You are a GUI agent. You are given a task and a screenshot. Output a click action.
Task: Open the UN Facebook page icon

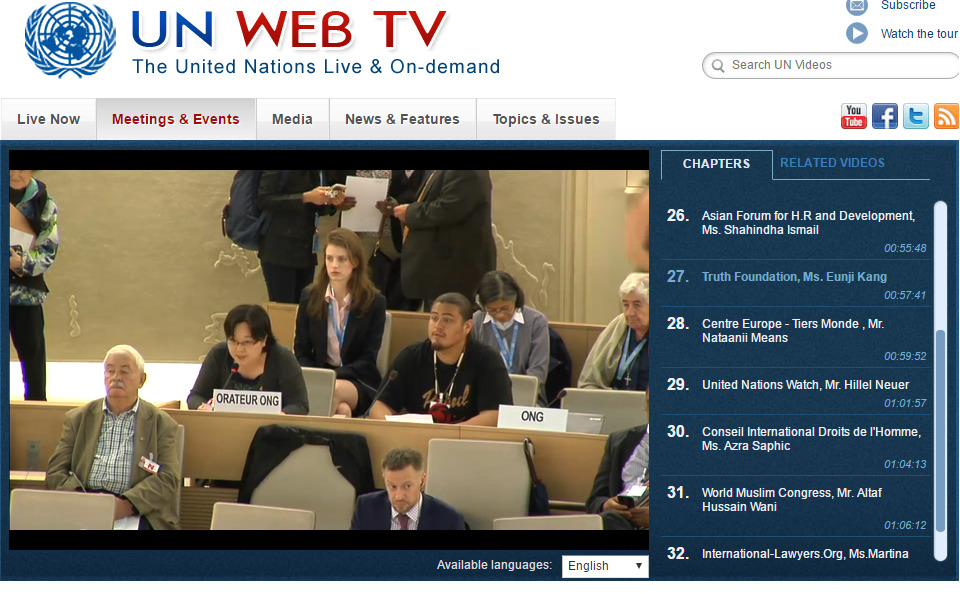pyautogui.click(x=885, y=116)
